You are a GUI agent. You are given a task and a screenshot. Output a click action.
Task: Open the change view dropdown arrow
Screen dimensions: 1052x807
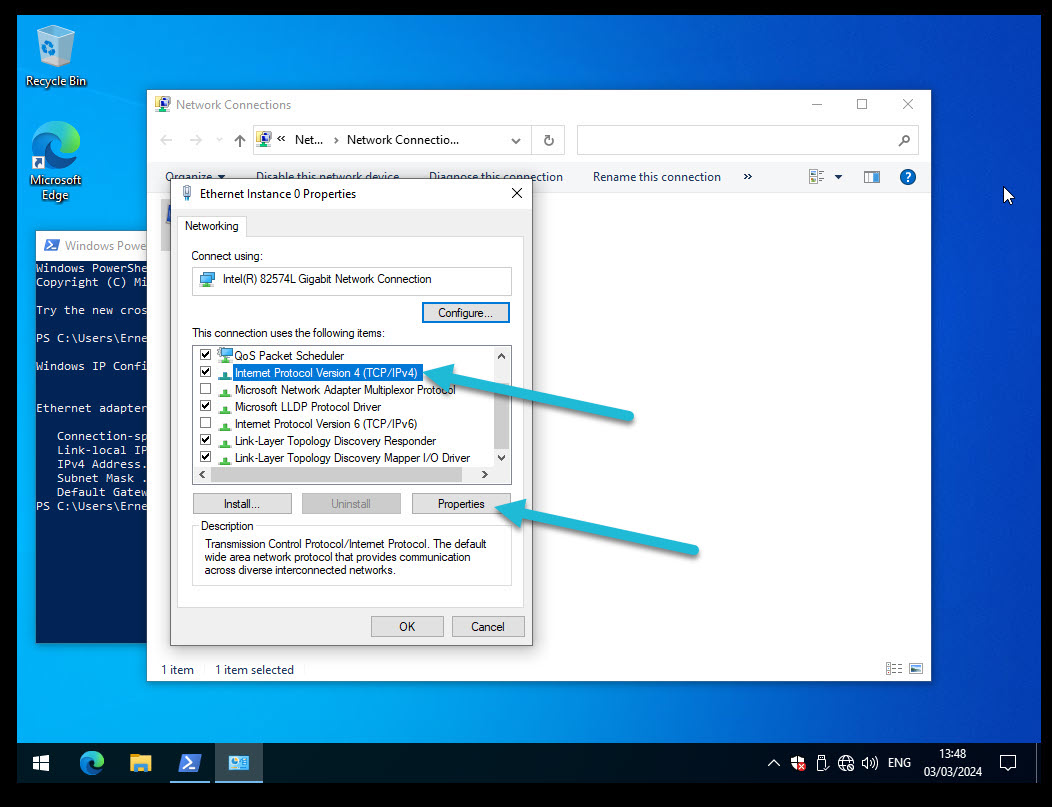pos(838,177)
